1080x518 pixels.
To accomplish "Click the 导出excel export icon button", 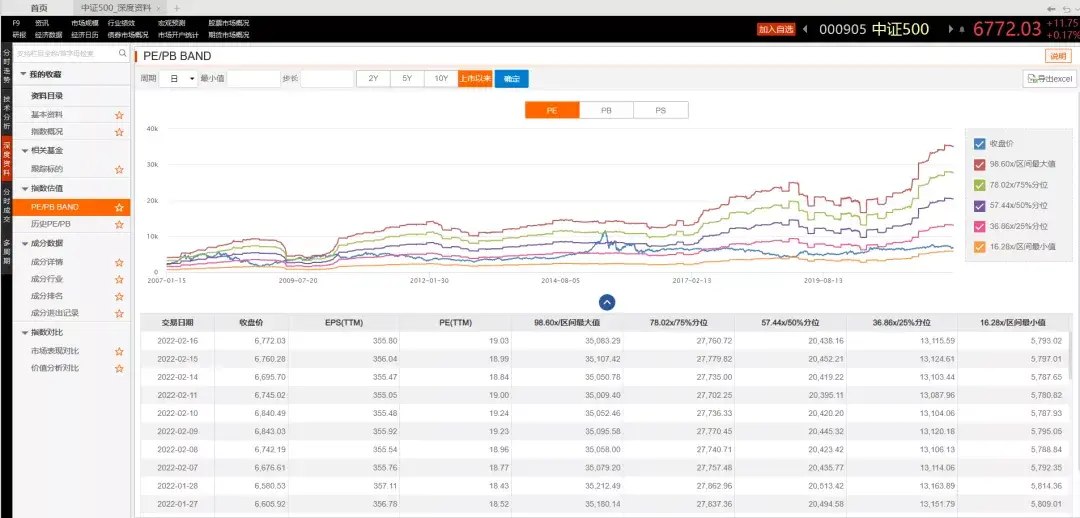I will [x=1048, y=79].
